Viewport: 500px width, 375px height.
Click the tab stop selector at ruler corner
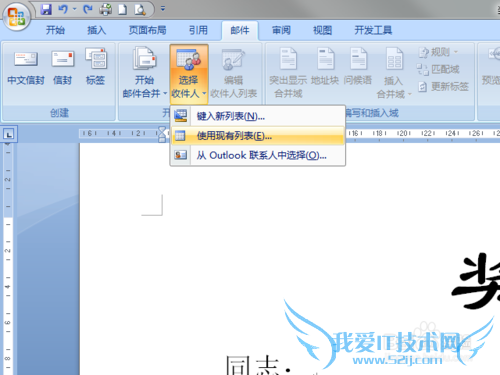(x=9, y=134)
